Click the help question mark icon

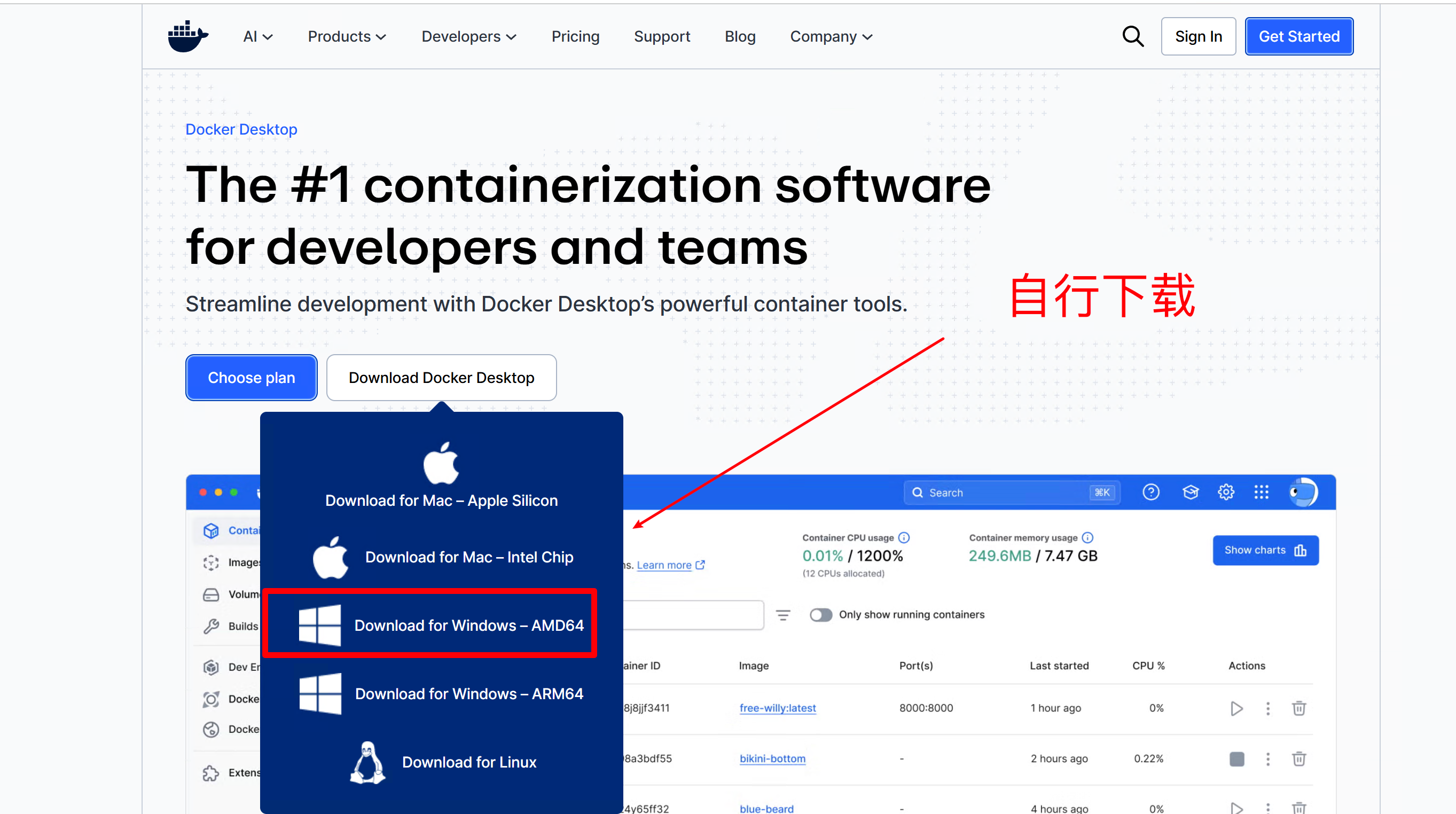point(1151,492)
